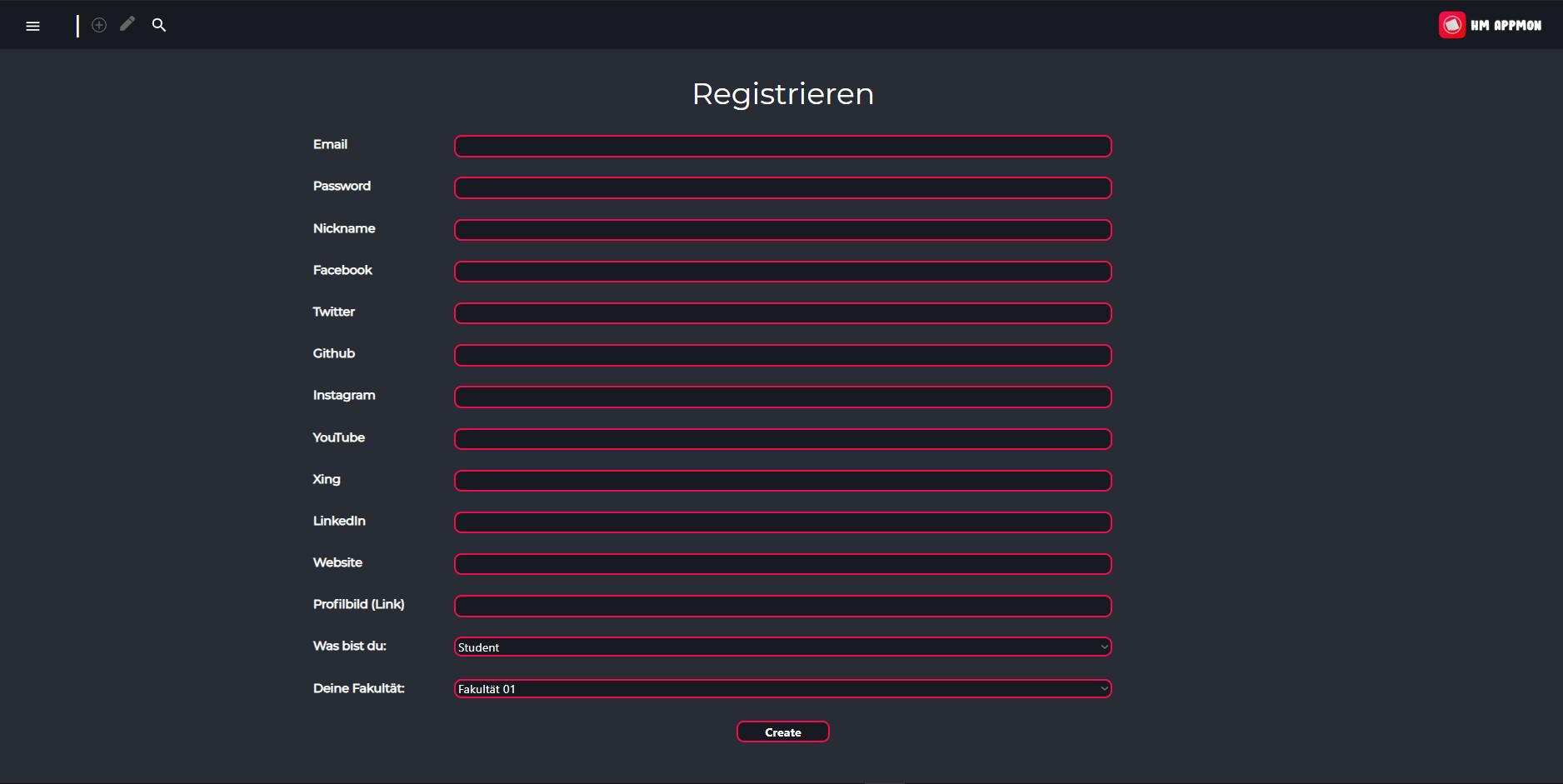
Task: Focus the LinkedIn input field
Action: pyautogui.click(x=783, y=522)
